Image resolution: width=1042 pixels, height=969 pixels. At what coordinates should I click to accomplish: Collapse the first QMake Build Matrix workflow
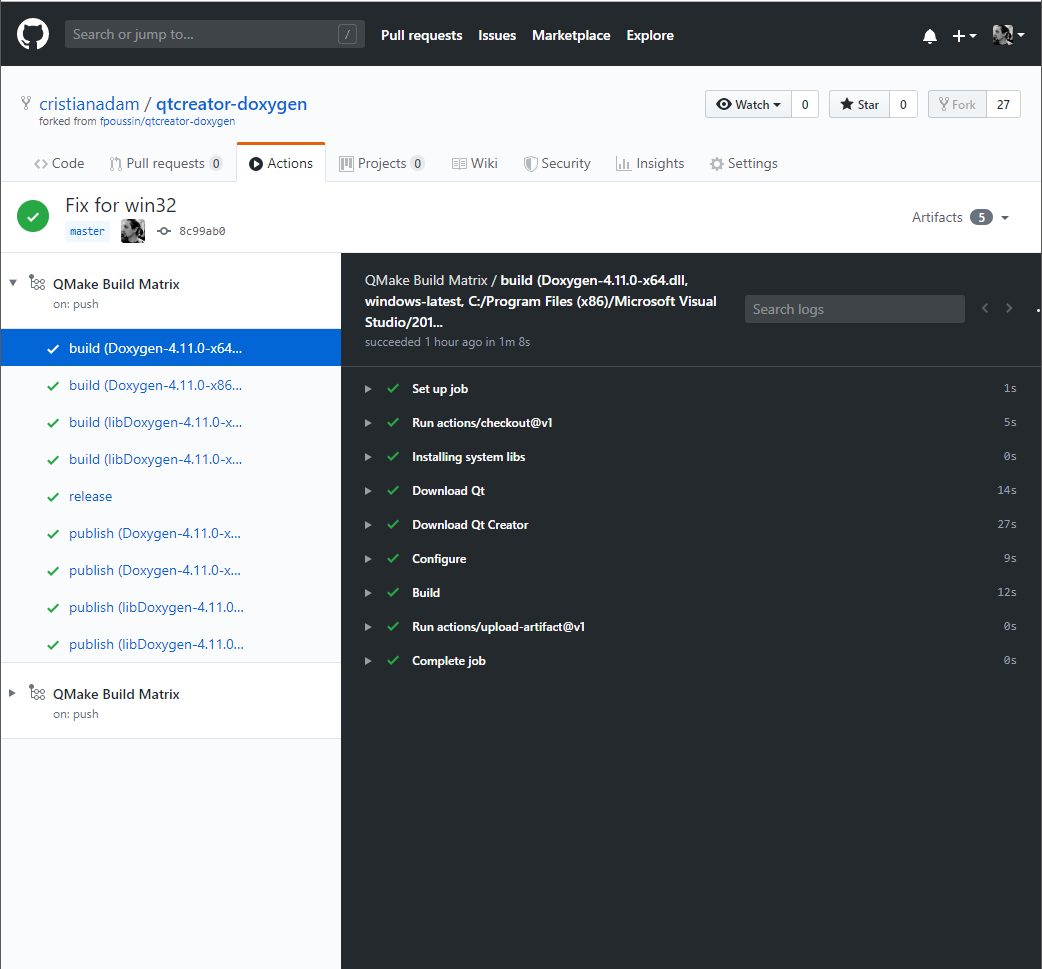point(13,283)
